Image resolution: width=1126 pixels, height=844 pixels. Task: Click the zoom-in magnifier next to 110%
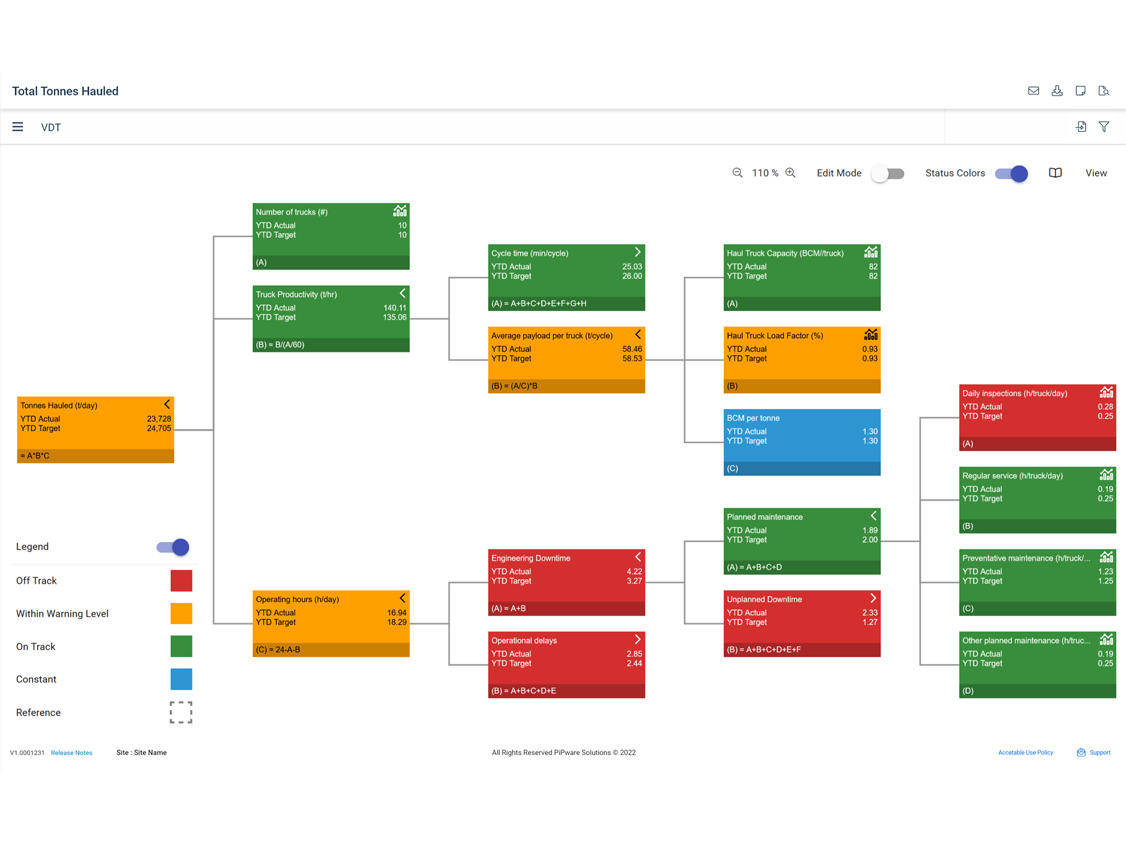tap(790, 172)
